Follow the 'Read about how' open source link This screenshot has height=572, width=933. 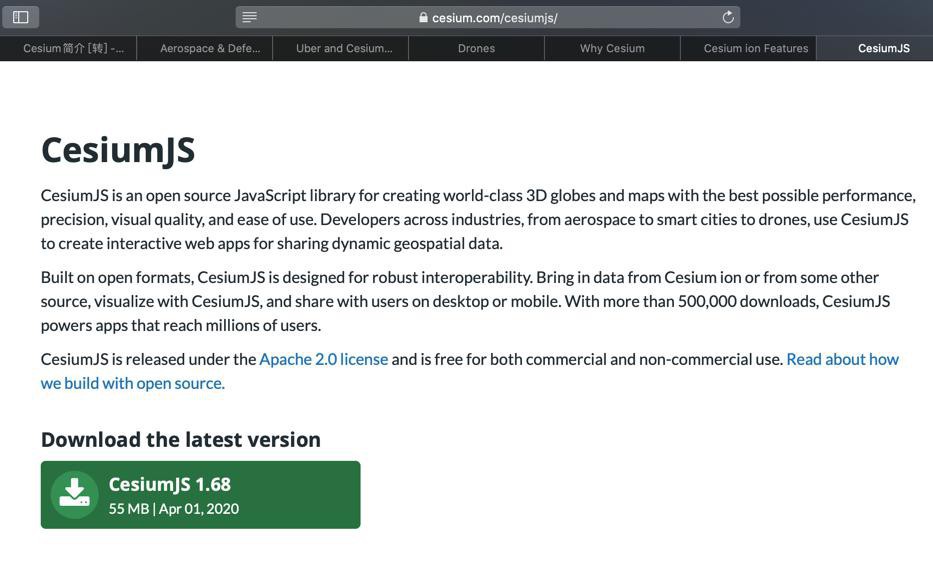842,359
